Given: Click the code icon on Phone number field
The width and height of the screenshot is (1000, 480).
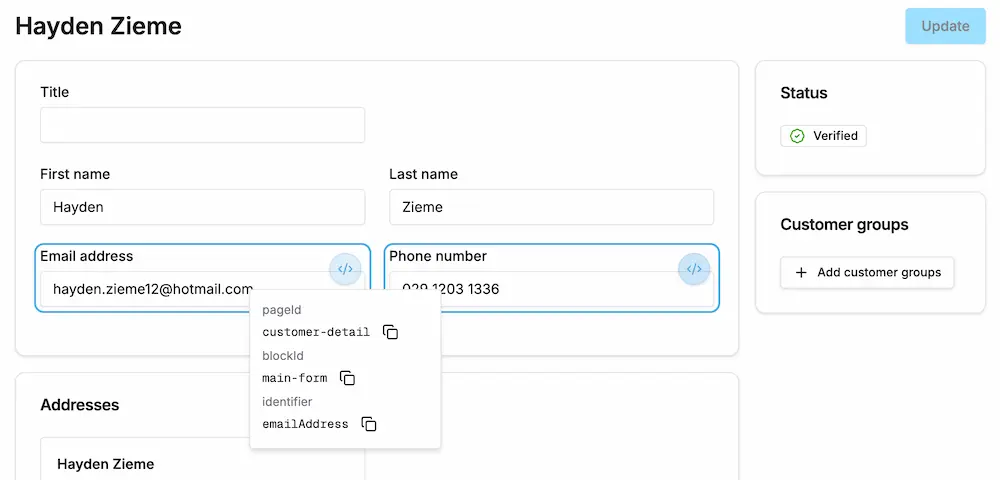Looking at the screenshot, I should (x=694, y=269).
